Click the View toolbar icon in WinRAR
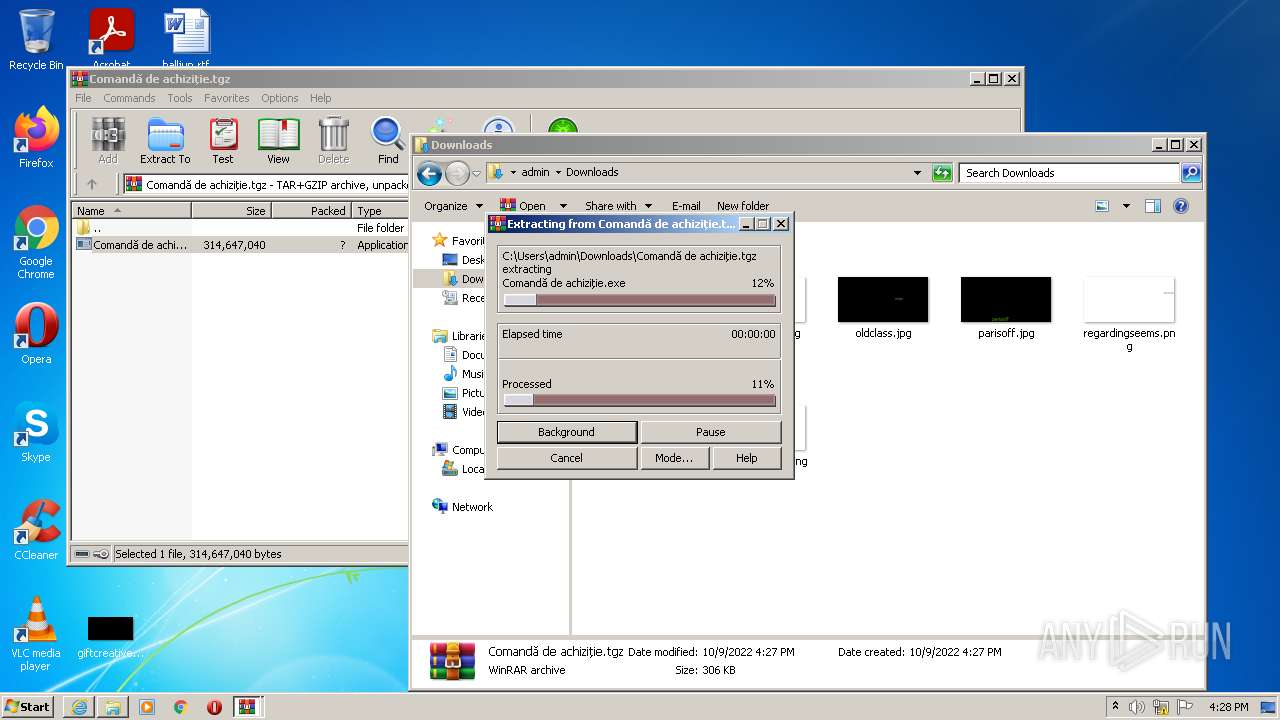The image size is (1280, 720). (x=278, y=140)
